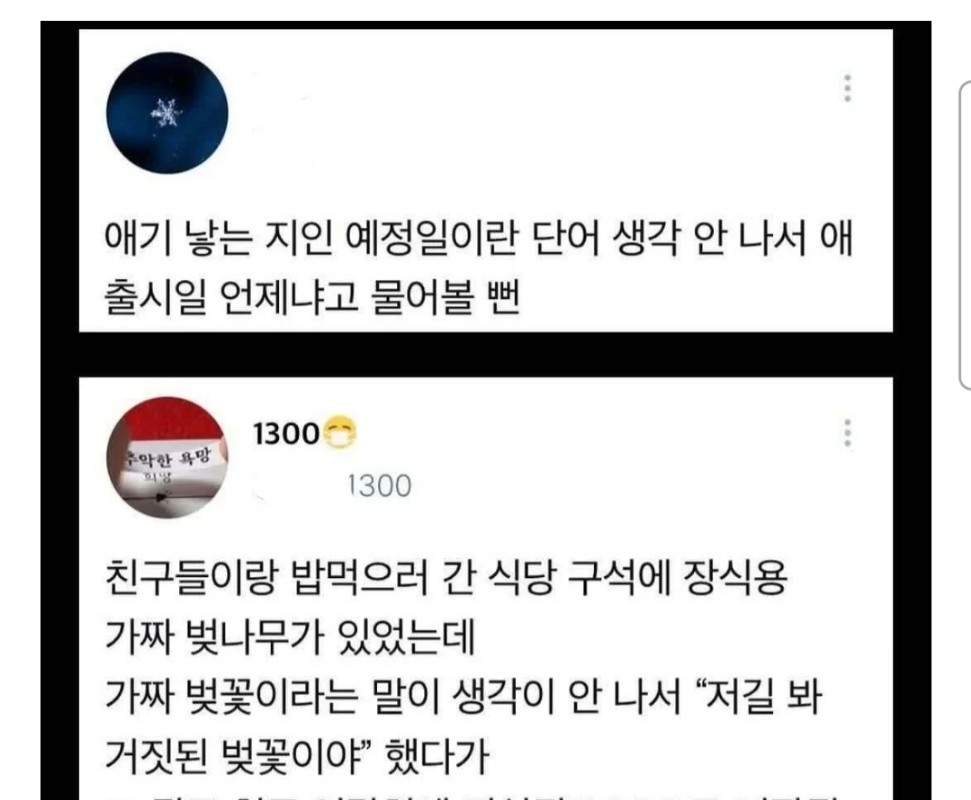This screenshot has height=800, width=971.
Task: Click the rounded panel at right edge
Action: [x=965, y=235]
